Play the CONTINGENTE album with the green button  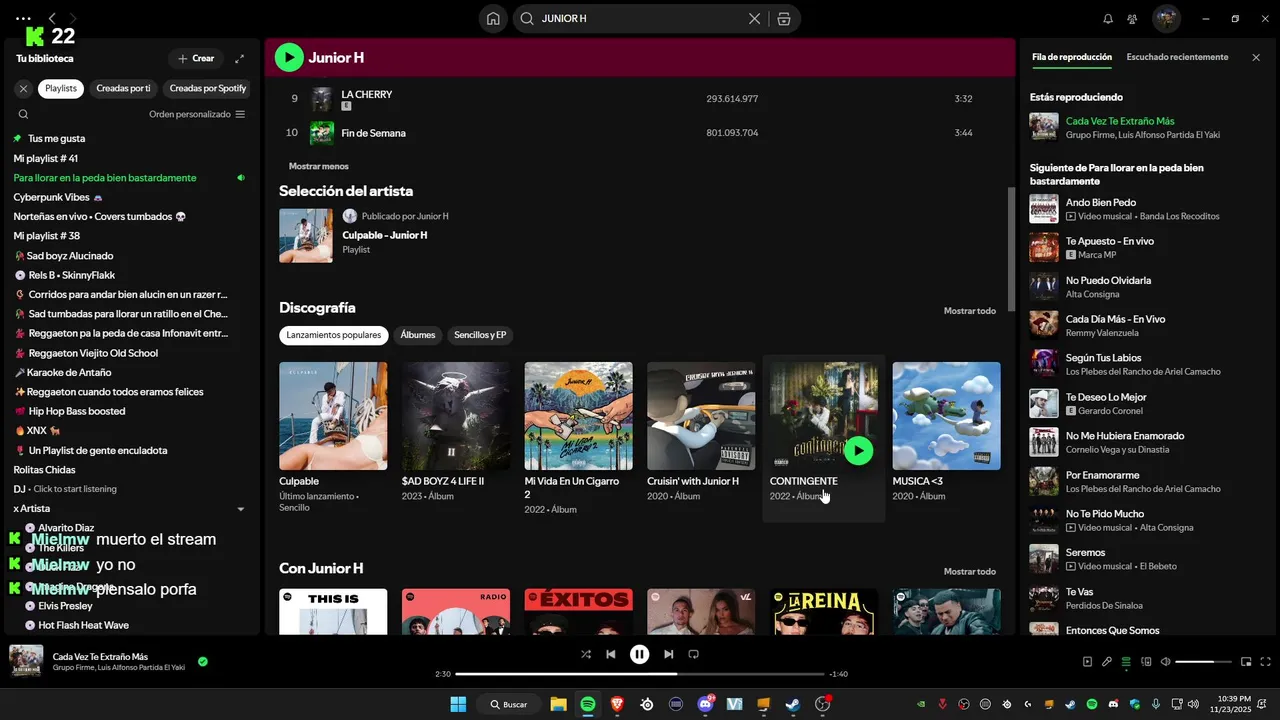point(858,451)
